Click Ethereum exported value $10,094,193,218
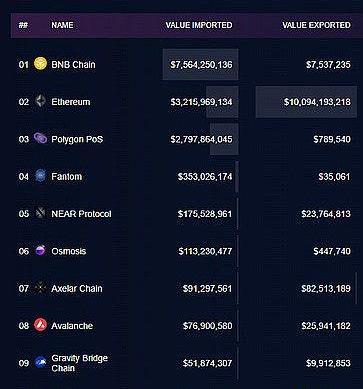 pyautogui.click(x=317, y=102)
